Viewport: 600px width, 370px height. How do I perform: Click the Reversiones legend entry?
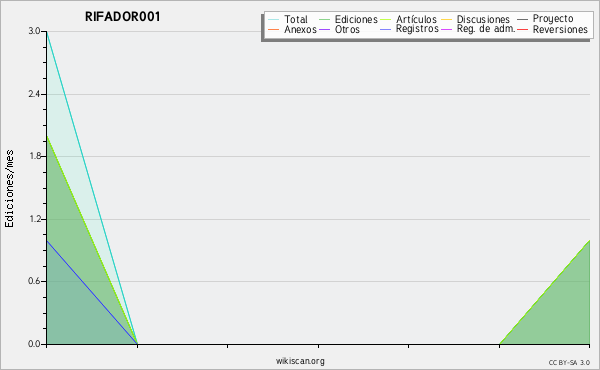552,29
